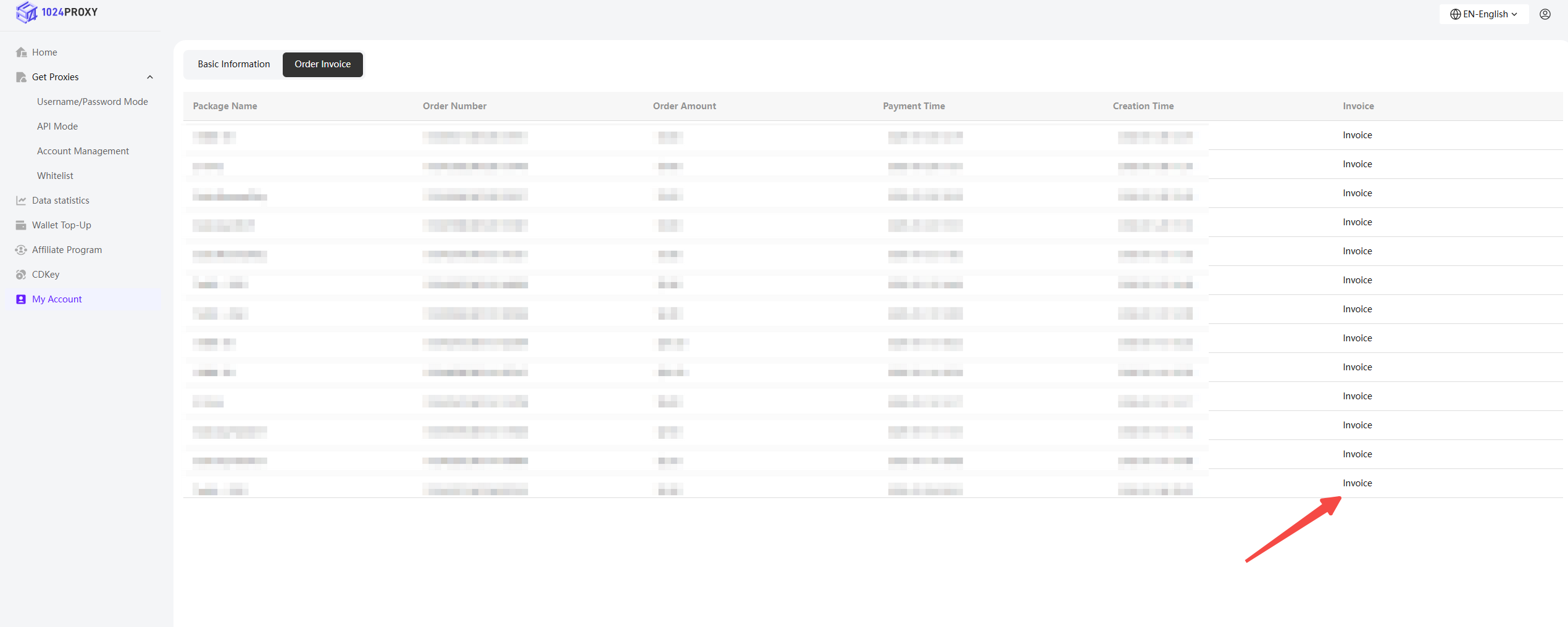Click the Wallet Top-Up wallet icon
1568x627 pixels.
[21, 225]
